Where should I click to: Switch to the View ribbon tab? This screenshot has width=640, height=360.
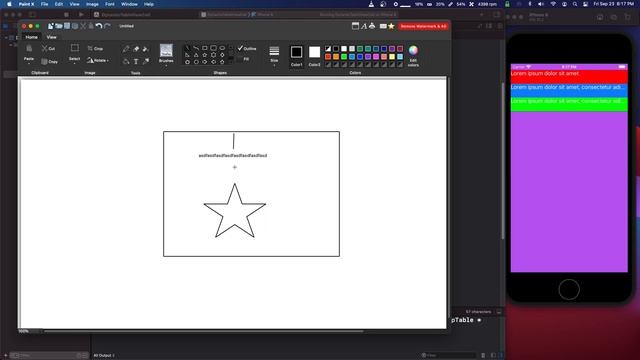(x=51, y=37)
